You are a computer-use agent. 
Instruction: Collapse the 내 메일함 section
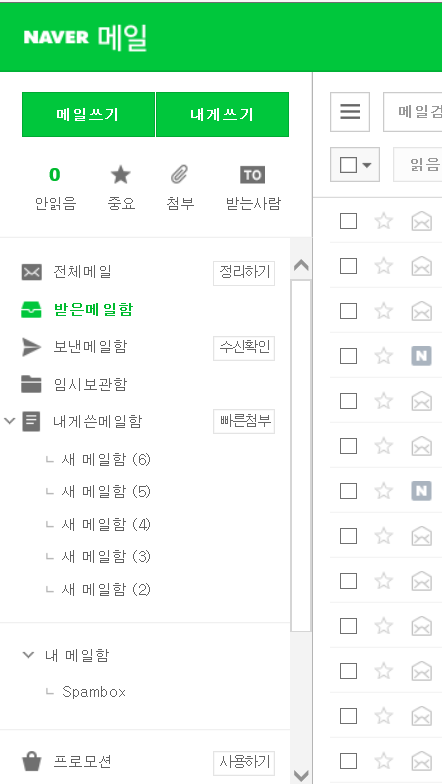click(29, 654)
